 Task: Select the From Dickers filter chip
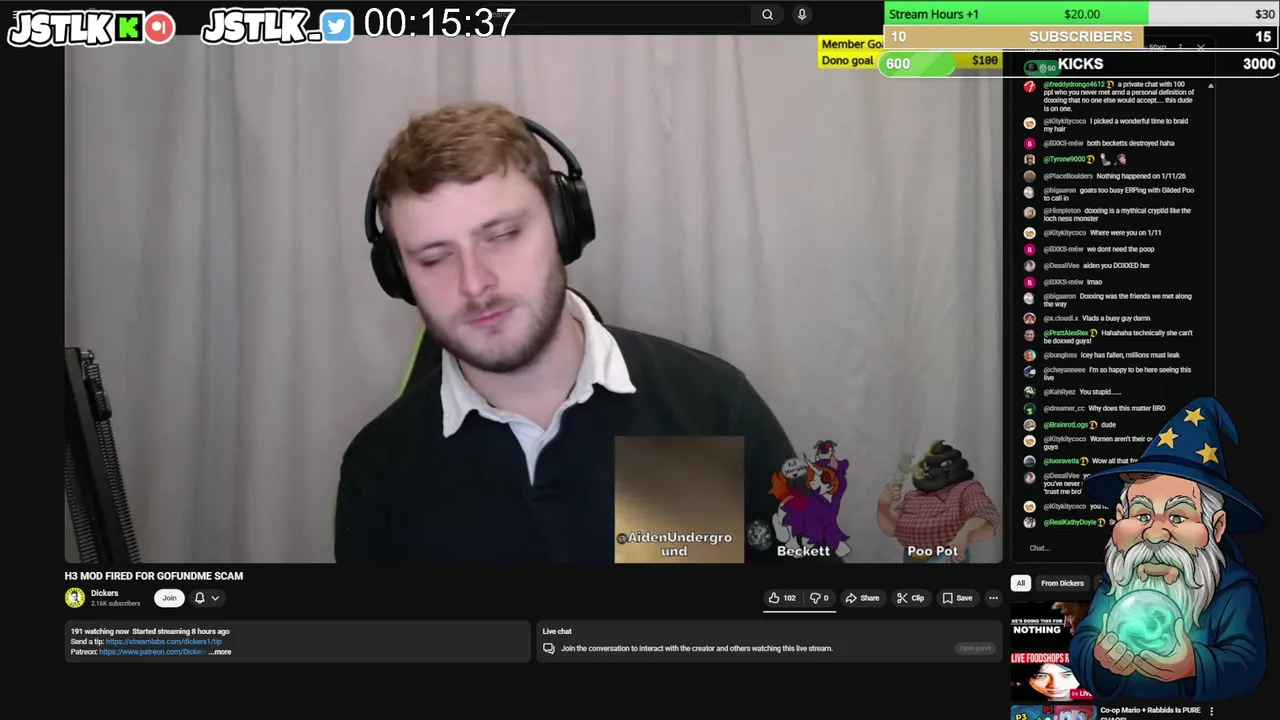(1062, 583)
